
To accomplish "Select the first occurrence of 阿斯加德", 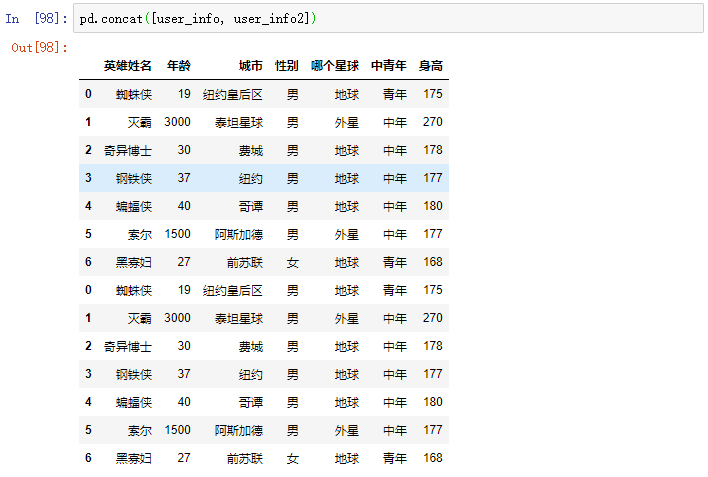I will [x=238, y=234].
